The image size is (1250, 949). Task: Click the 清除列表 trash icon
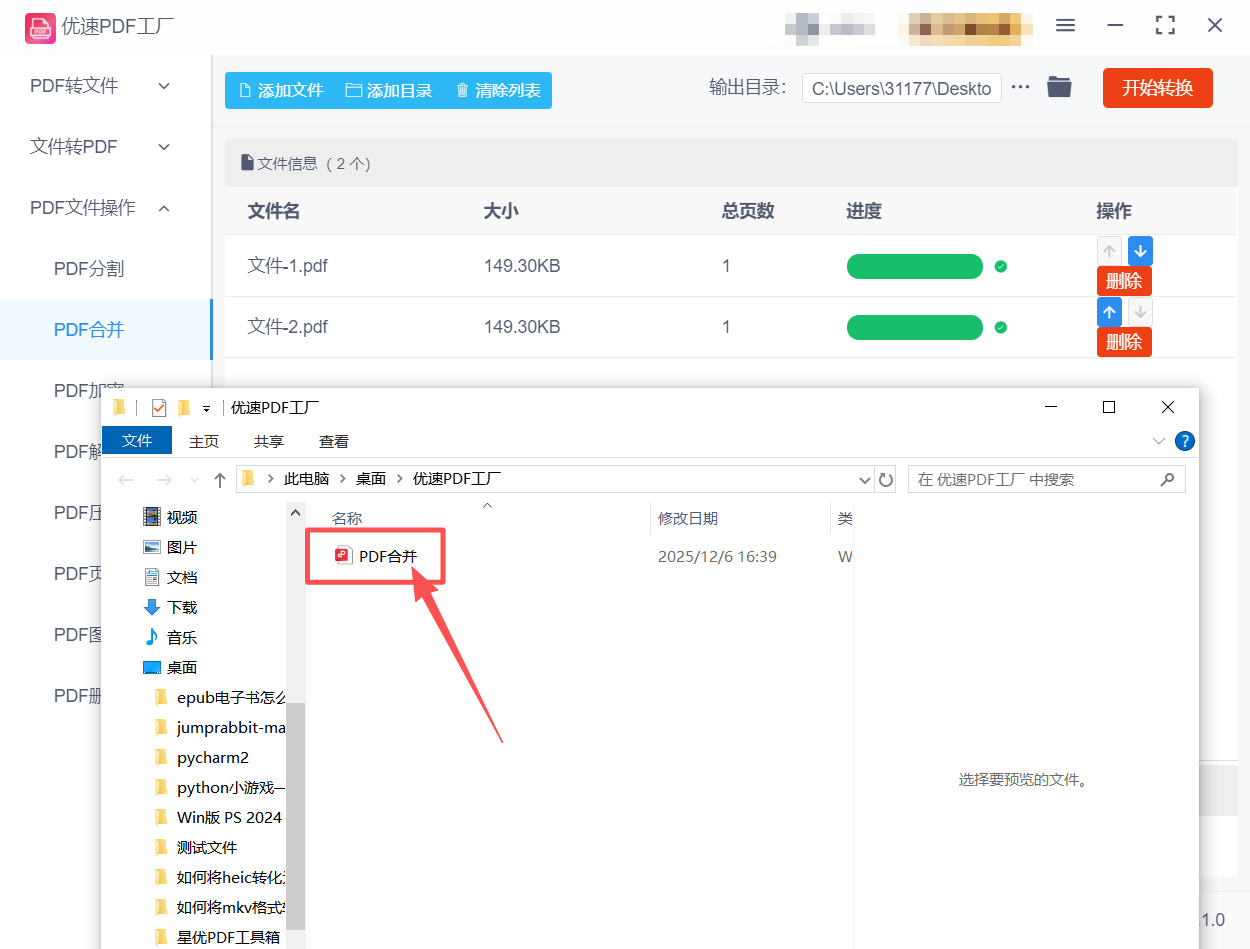click(461, 89)
